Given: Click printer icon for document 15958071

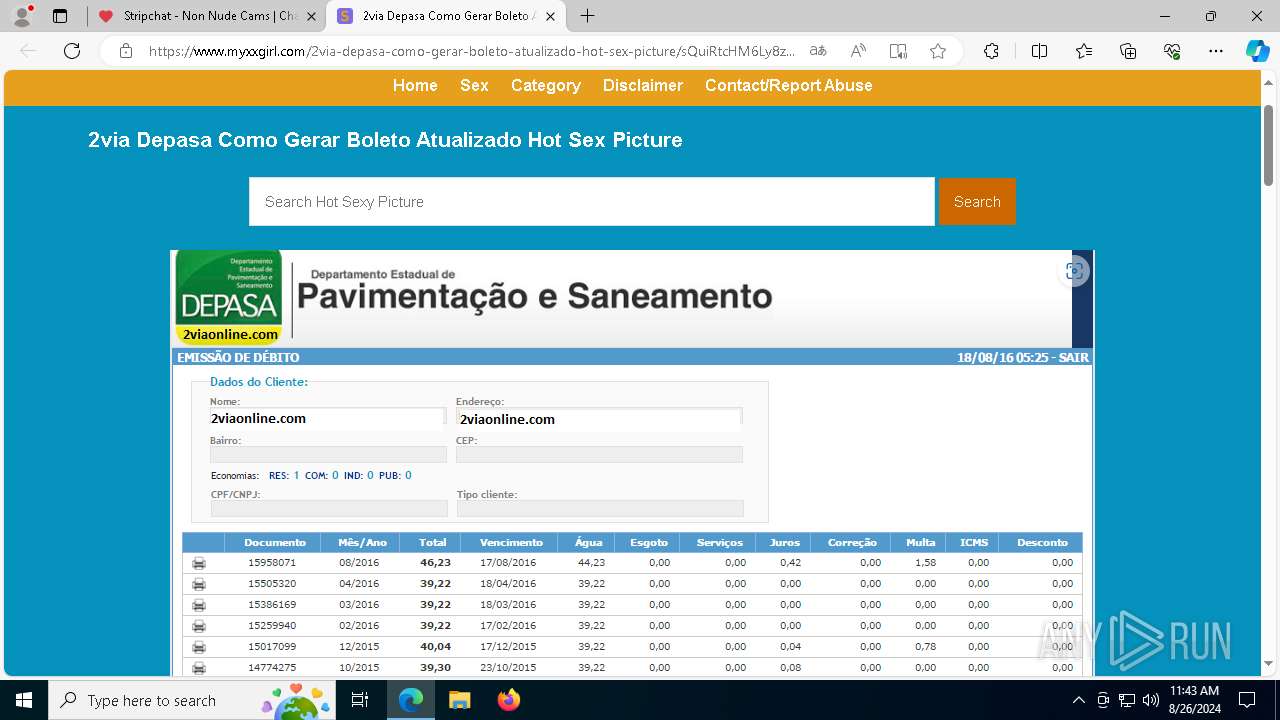Looking at the screenshot, I should (199, 563).
